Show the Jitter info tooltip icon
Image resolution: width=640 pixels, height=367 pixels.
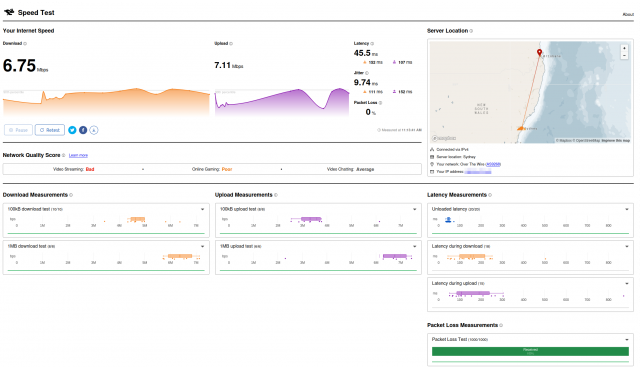click(367, 73)
